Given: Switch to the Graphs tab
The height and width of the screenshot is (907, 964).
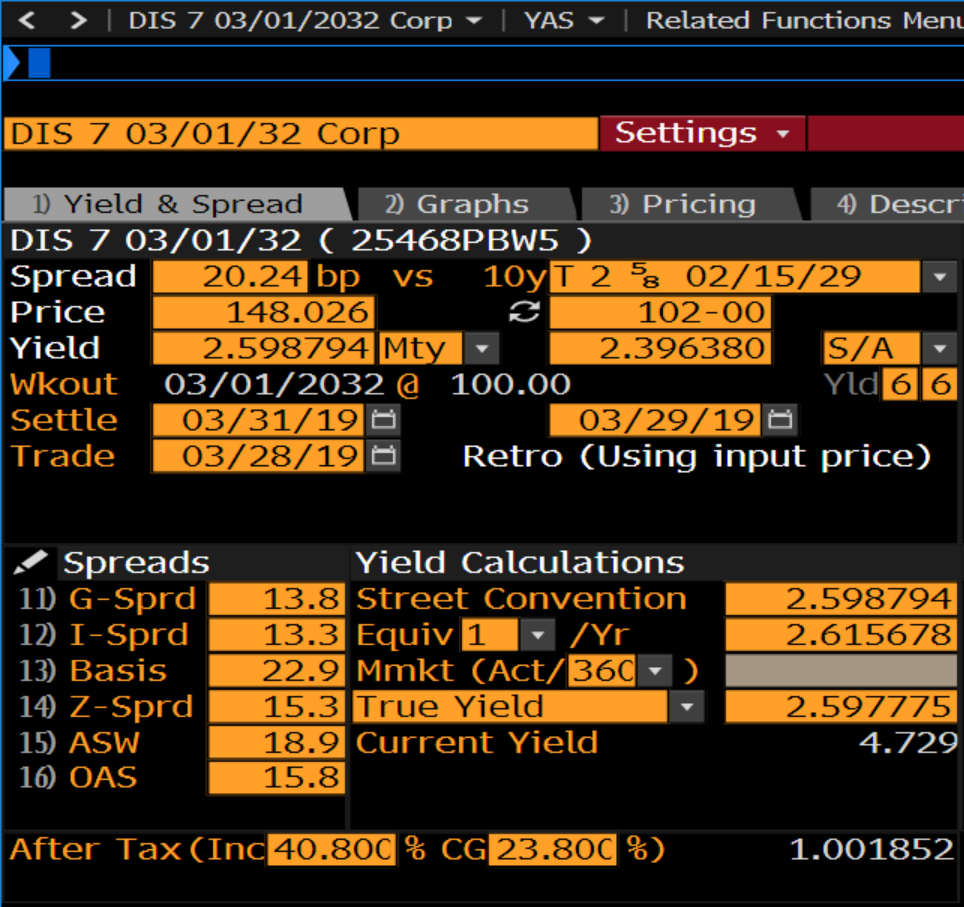Looking at the screenshot, I should point(465,204).
